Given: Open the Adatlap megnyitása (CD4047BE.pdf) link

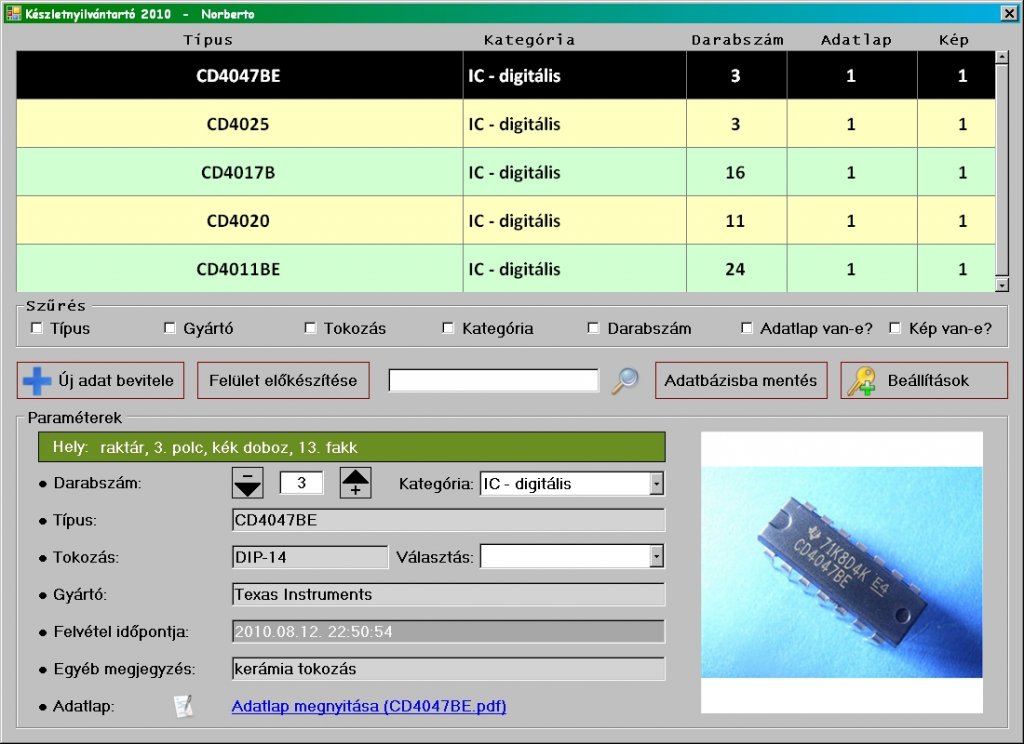Looking at the screenshot, I should tap(369, 706).
